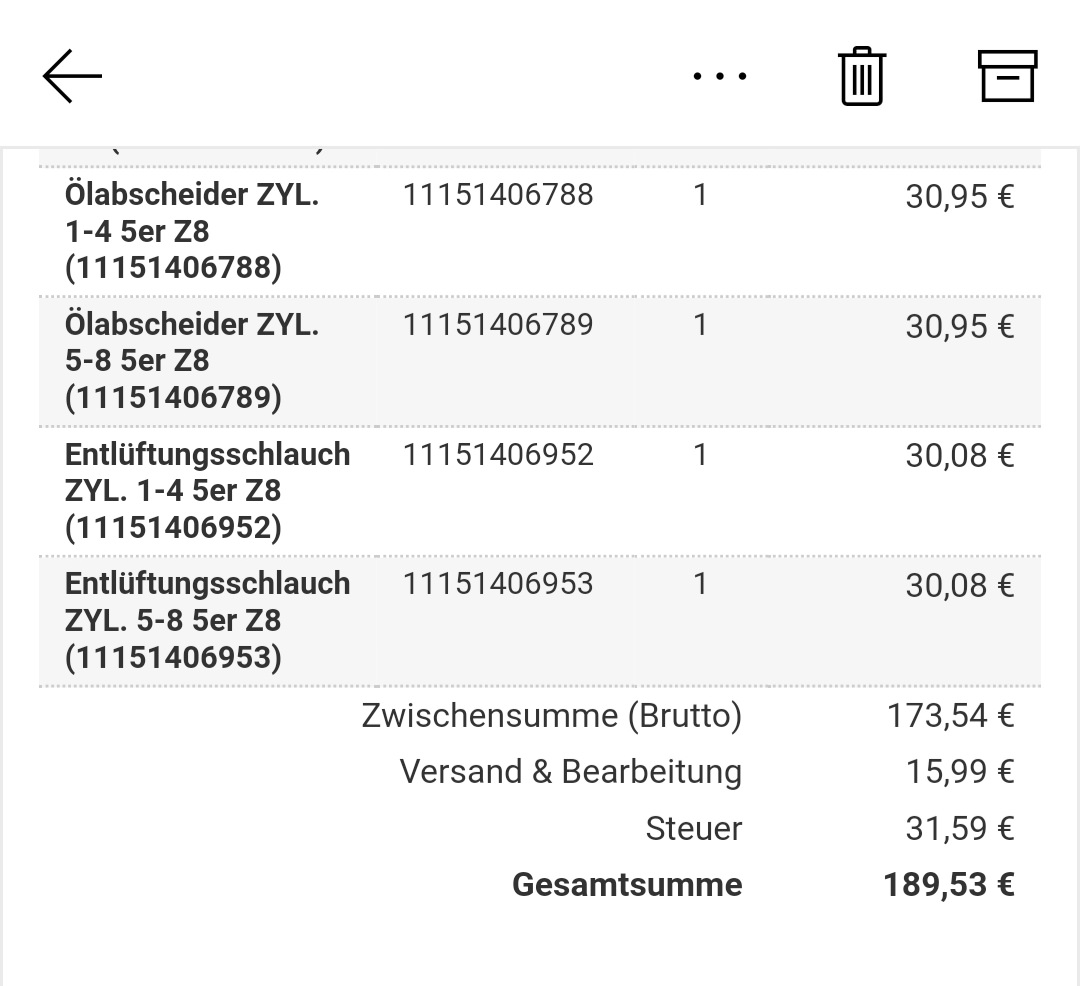
Task: Tap the Steuer amount 31,59 €
Action: 959,828
